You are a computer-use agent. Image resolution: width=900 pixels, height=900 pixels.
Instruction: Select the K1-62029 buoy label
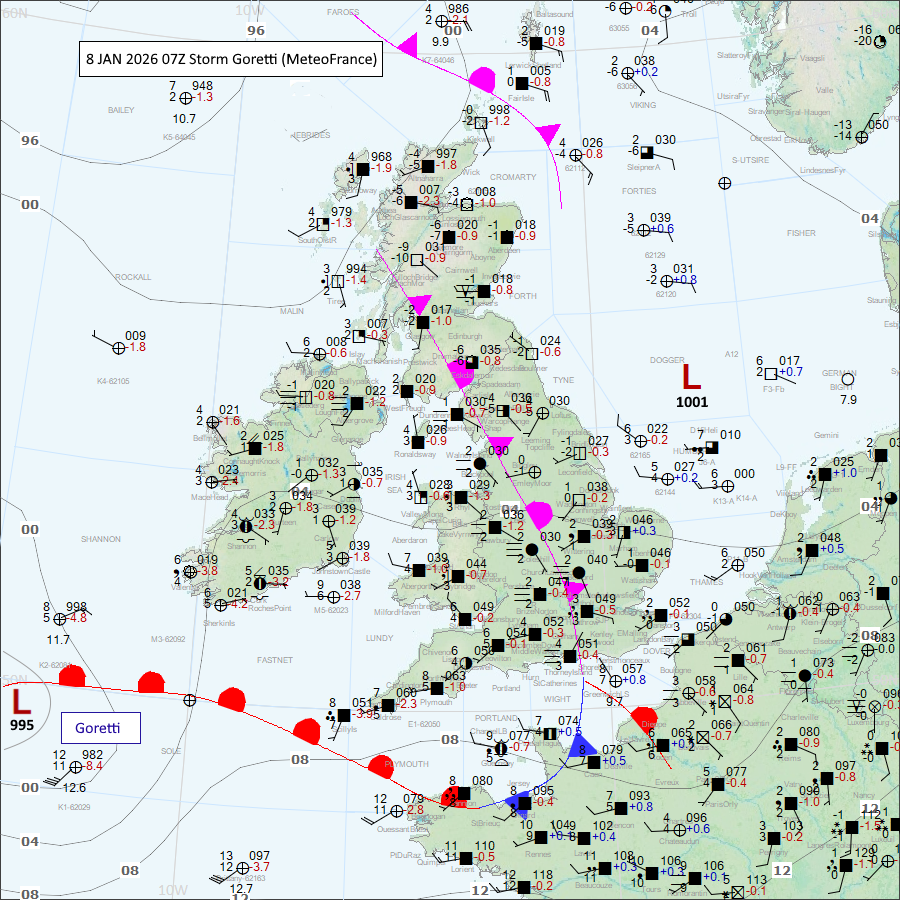74,807
